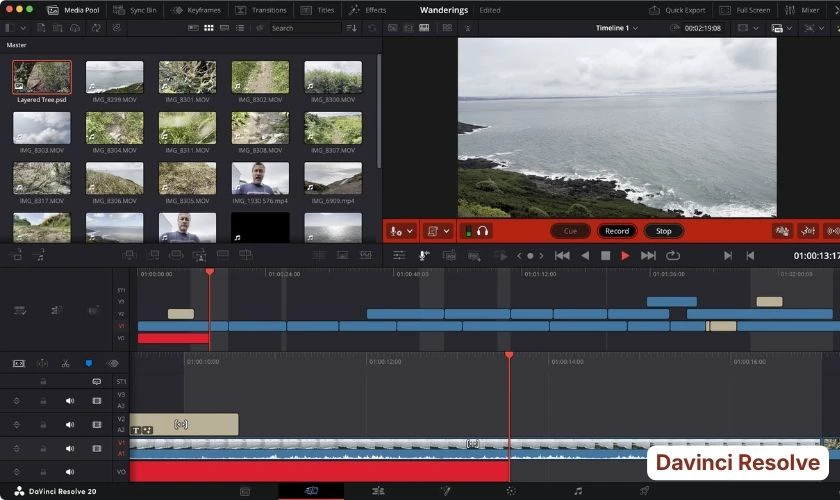
Task: Open the Media Pool panel
Action: (73, 10)
